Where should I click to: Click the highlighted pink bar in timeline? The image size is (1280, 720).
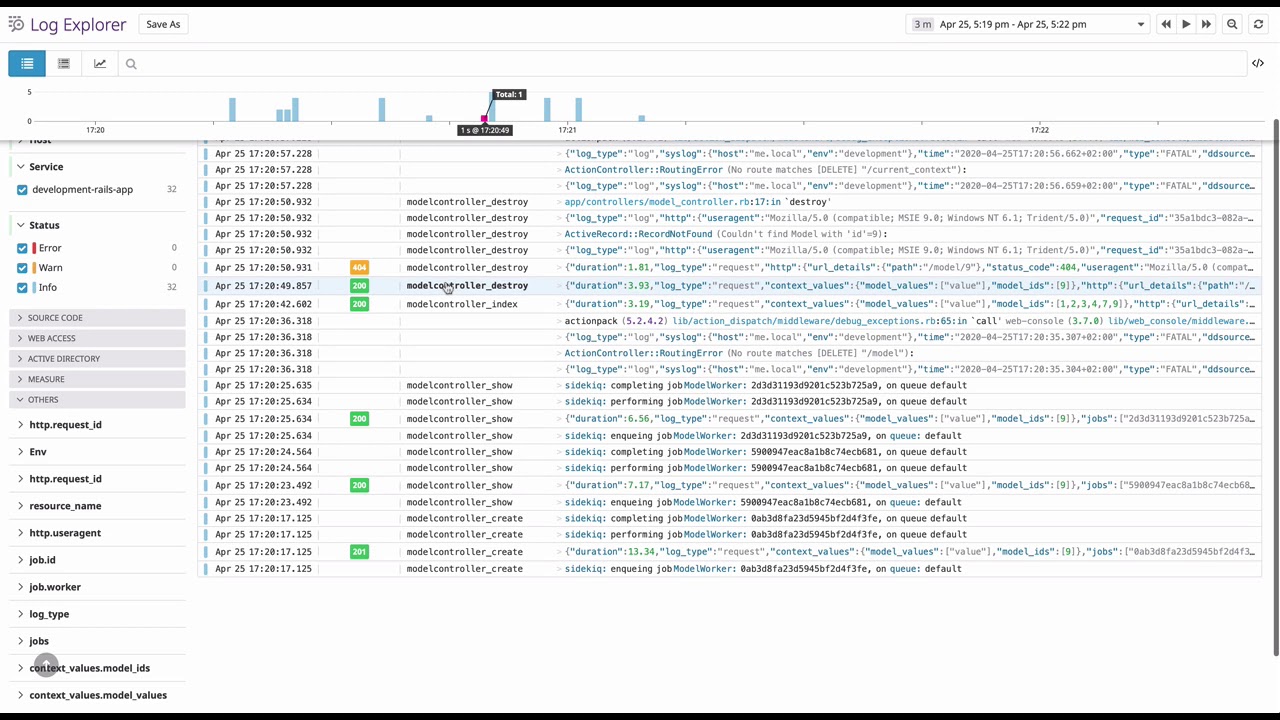click(484, 118)
